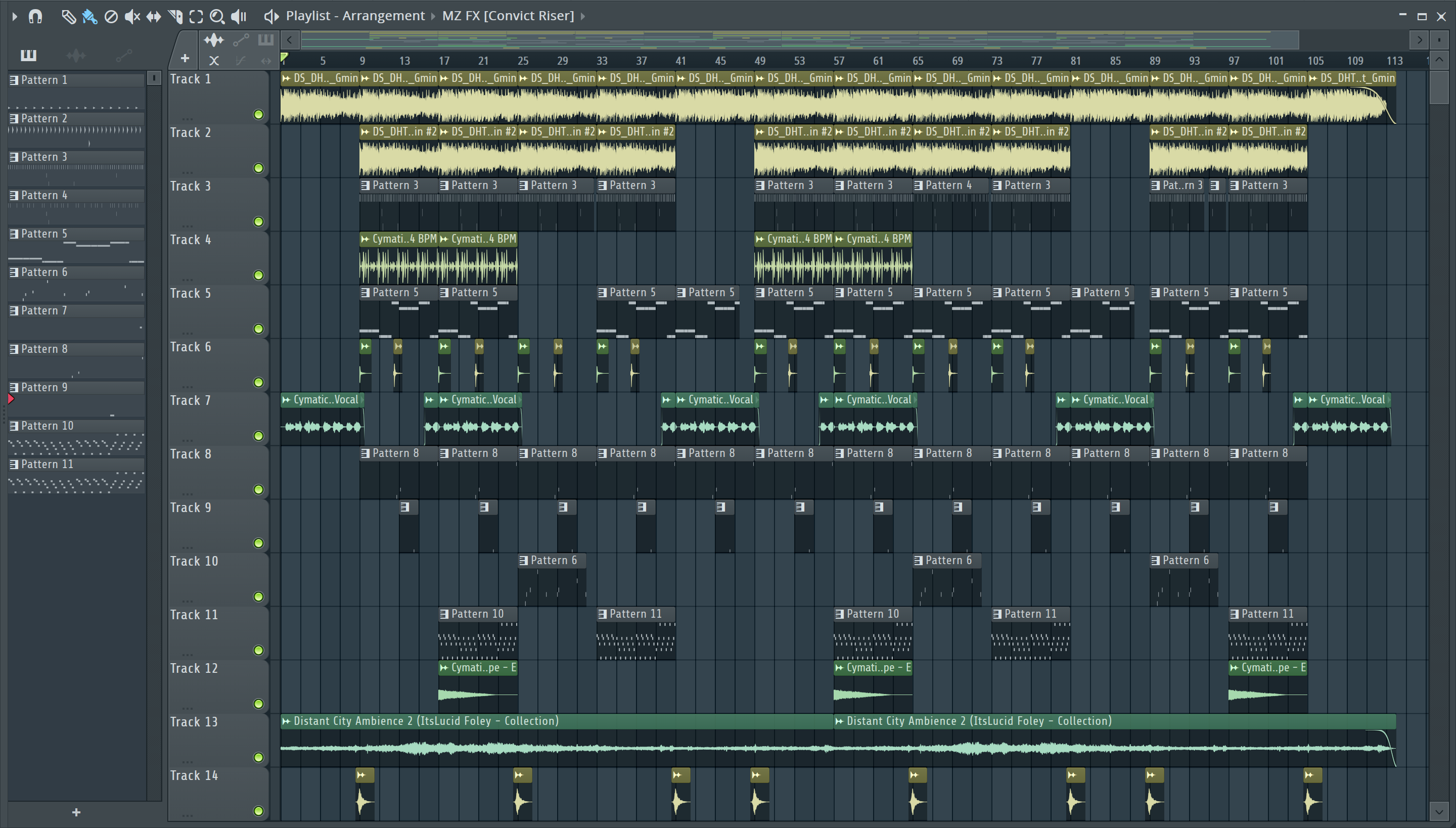Open first Track 1 clip menu icon
Screen dimensions: 1456x828
pos(287,78)
